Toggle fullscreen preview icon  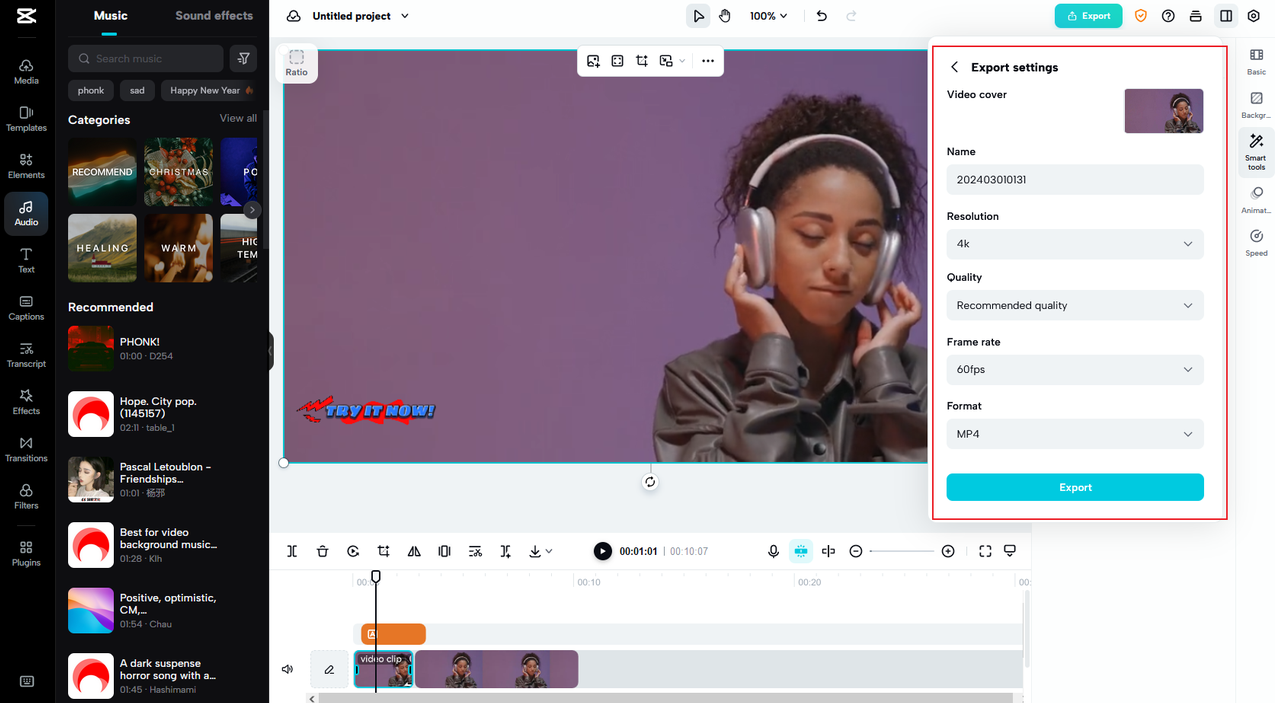point(985,551)
